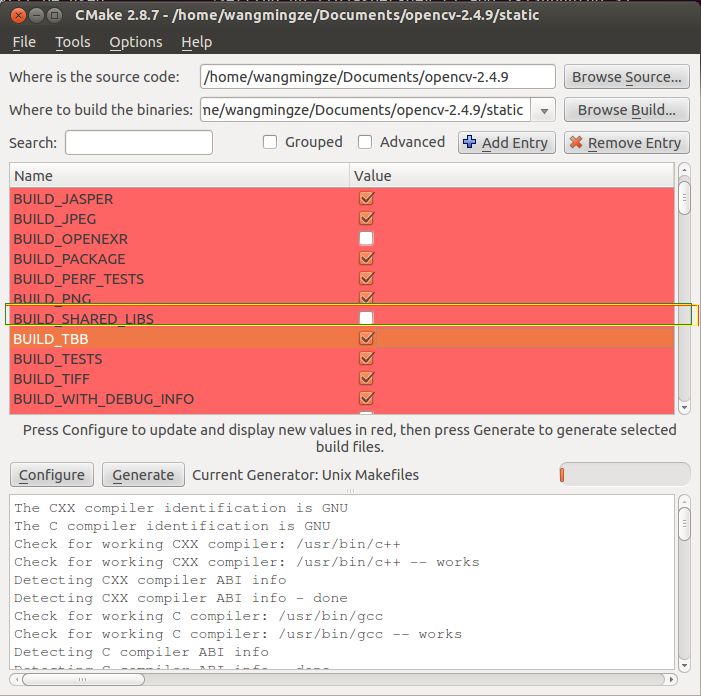This screenshot has height=696, width=701.
Task: Click the entries list scroll-up arrow
Action: [684, 169]
